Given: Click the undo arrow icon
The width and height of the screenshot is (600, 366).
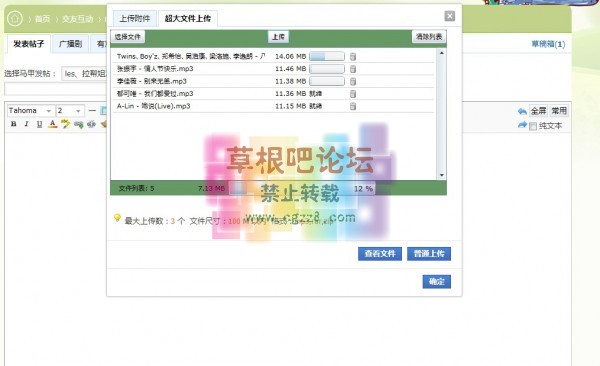Looking at the screenshot, I should coord(522,111).
